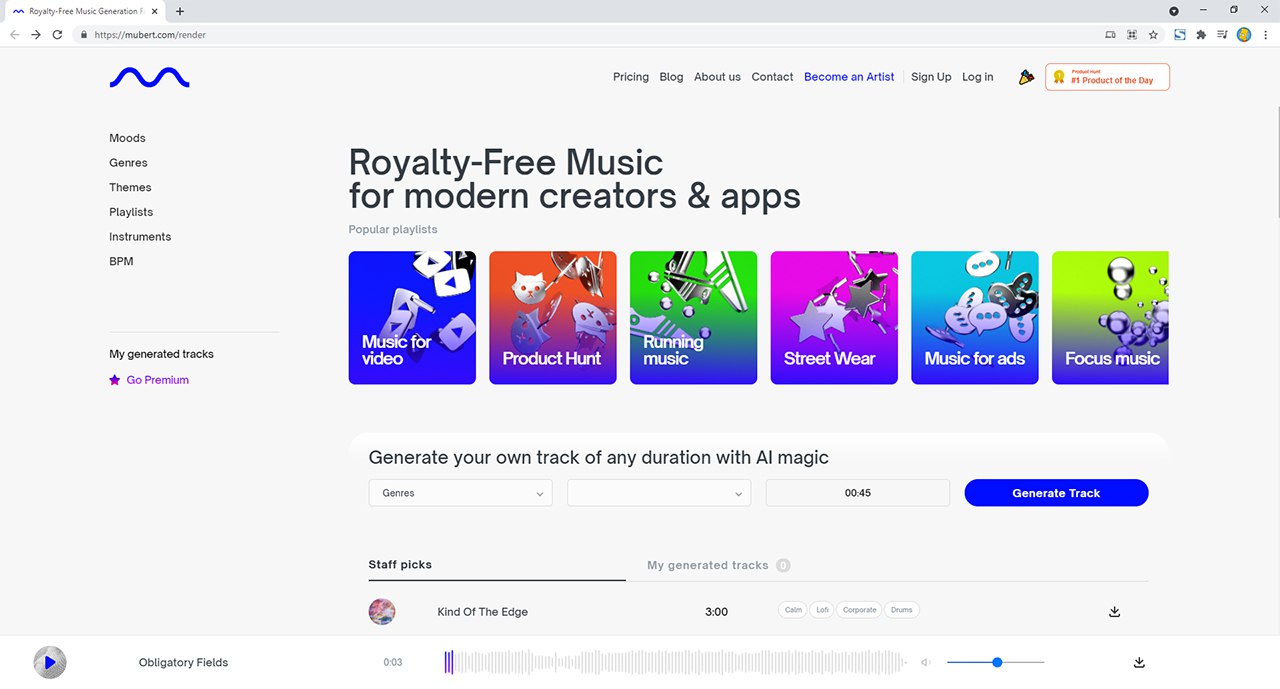The height and width of the screenshot is (689, 1280).
Task: Play the Obligatory Fields track
Action: pos(50,662)
